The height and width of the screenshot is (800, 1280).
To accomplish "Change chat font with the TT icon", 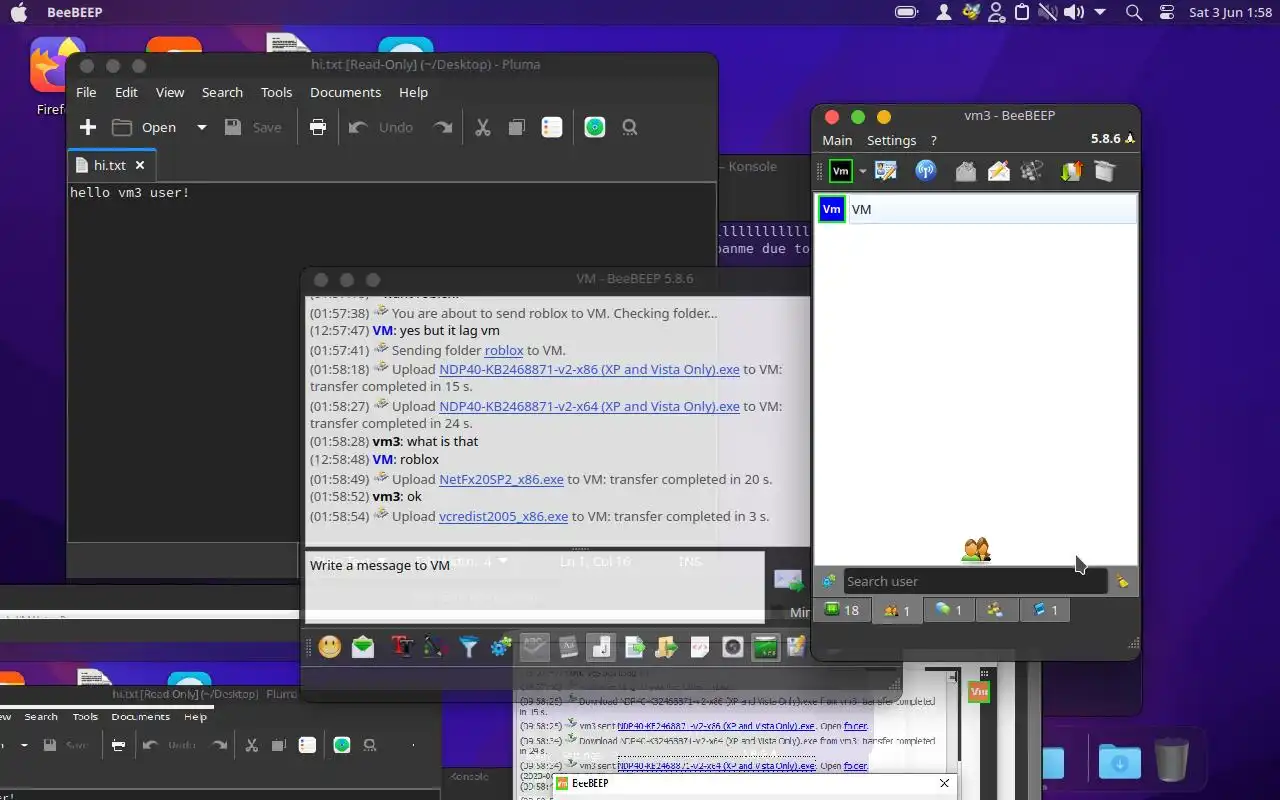I will (x=402, y=647).
